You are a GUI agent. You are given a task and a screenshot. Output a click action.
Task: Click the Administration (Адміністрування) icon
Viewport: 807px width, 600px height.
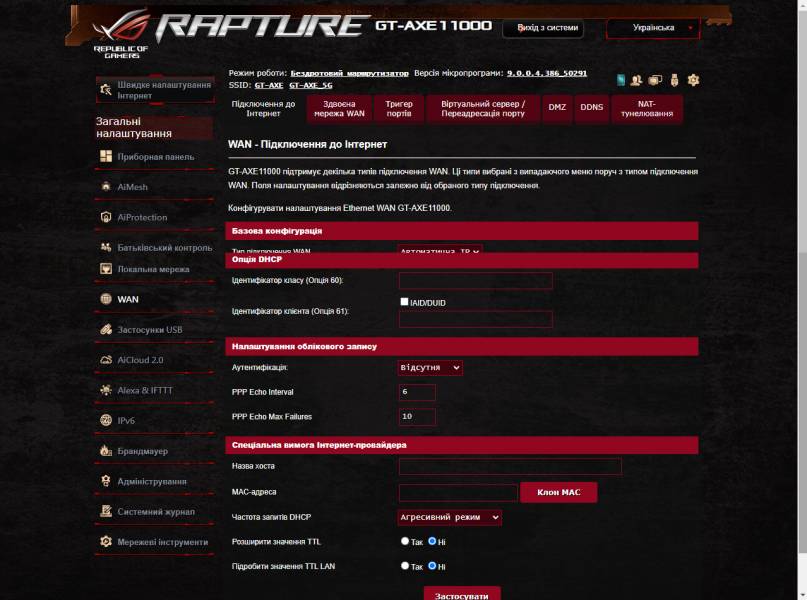pyautogui.click(x=106, y=481)
